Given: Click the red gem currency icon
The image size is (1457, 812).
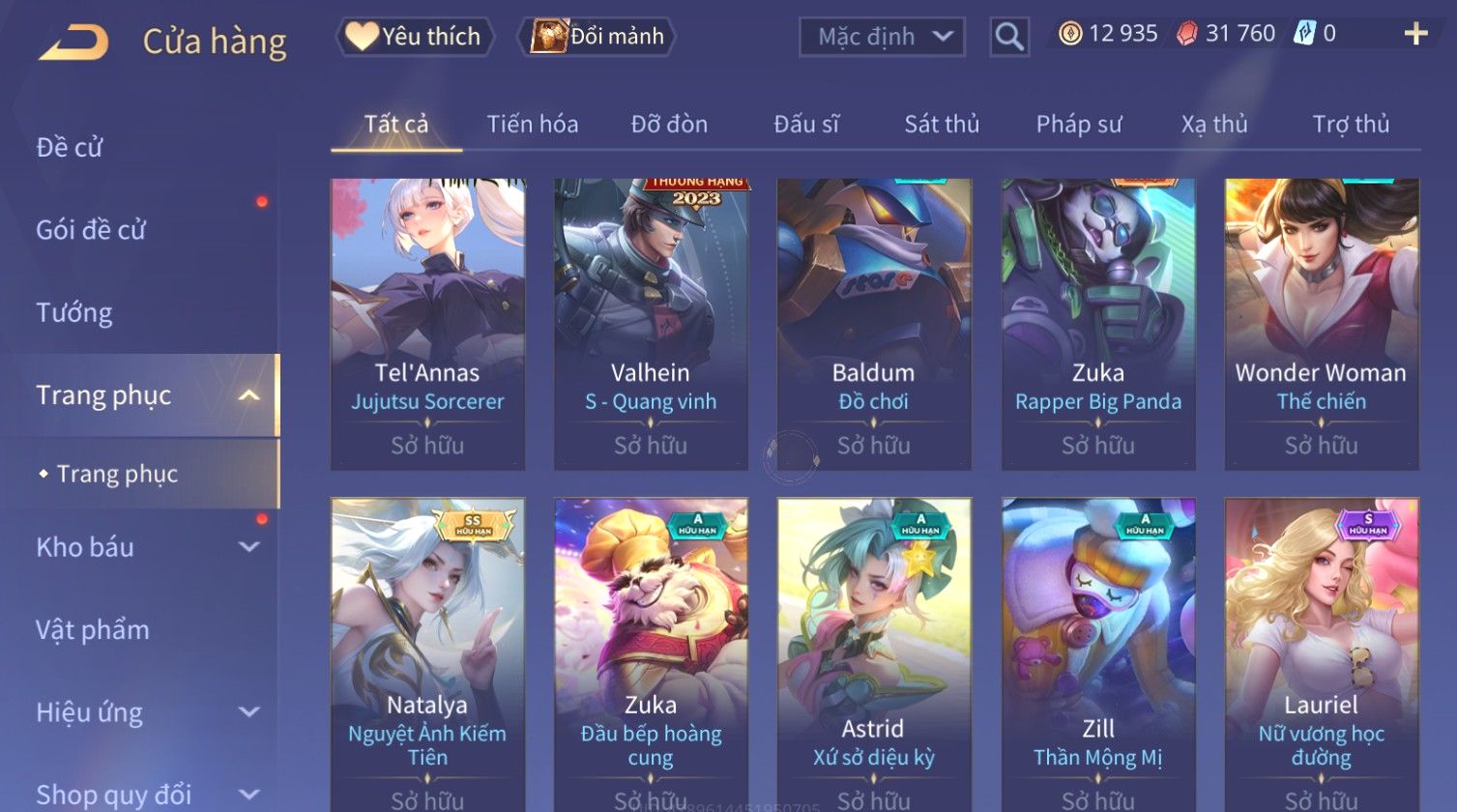Looking at the screenshot, I should (1186, 34).
